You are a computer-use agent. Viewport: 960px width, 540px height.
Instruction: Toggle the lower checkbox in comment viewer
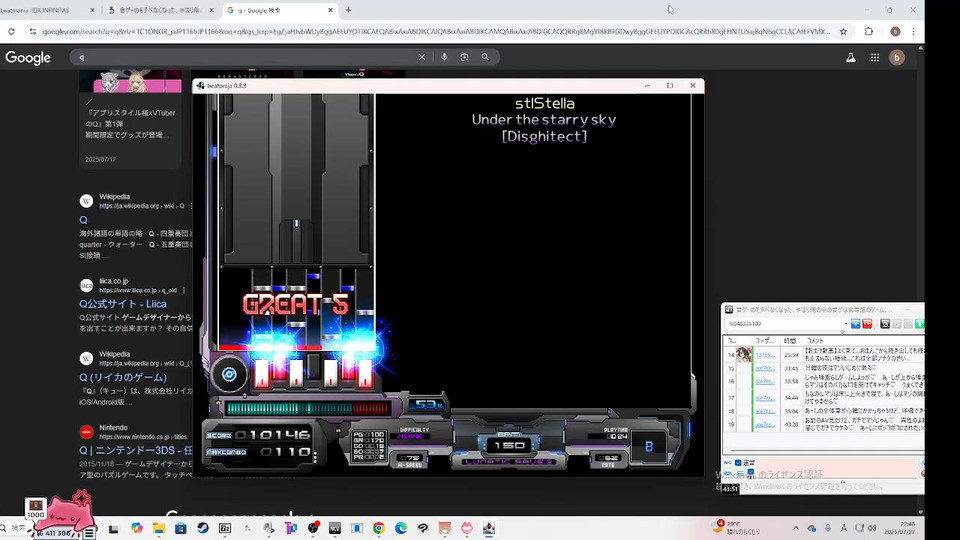[751, 472]
